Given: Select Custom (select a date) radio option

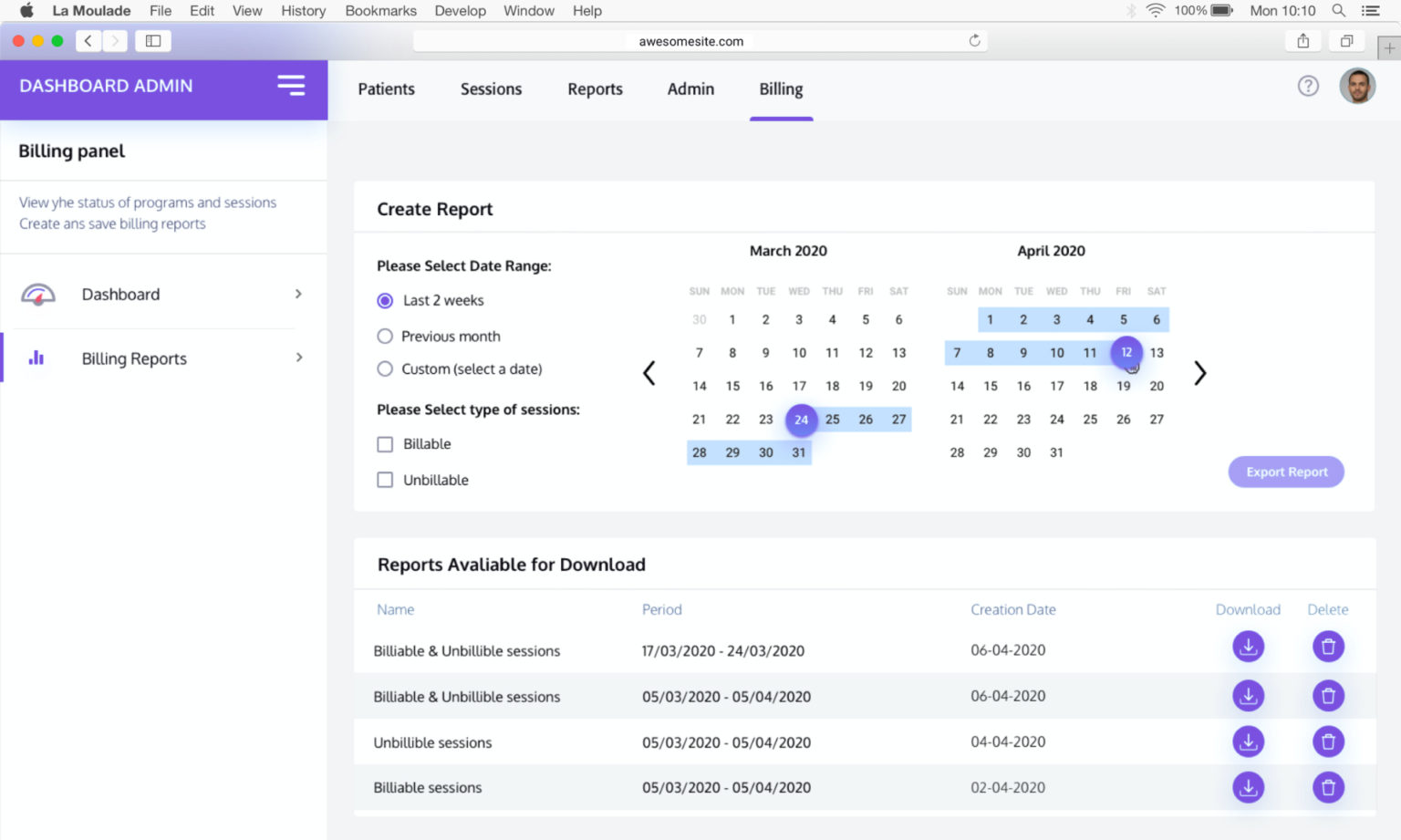Looking at the screenshot, I should point(385,369).
